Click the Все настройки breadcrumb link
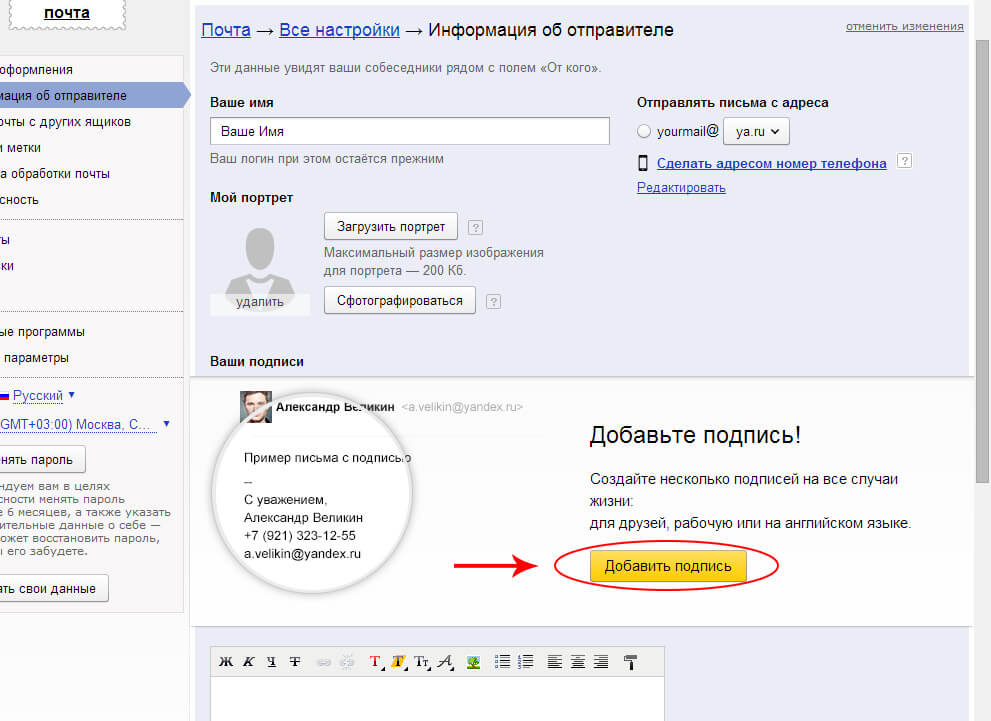 coord(339,30)
